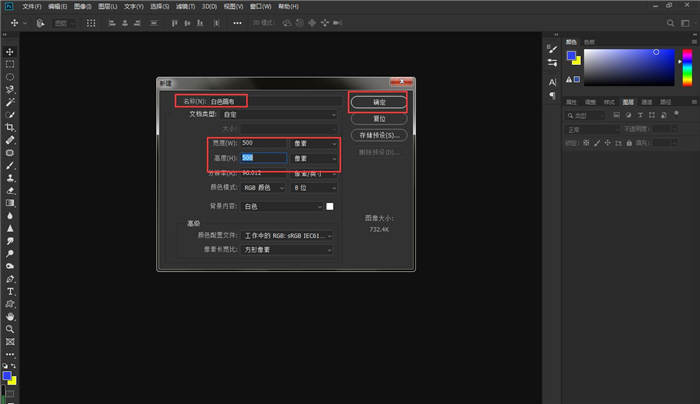This screenshot has height=404, width=700.
Task: Select the Hand tool
Action: [10, 316]
